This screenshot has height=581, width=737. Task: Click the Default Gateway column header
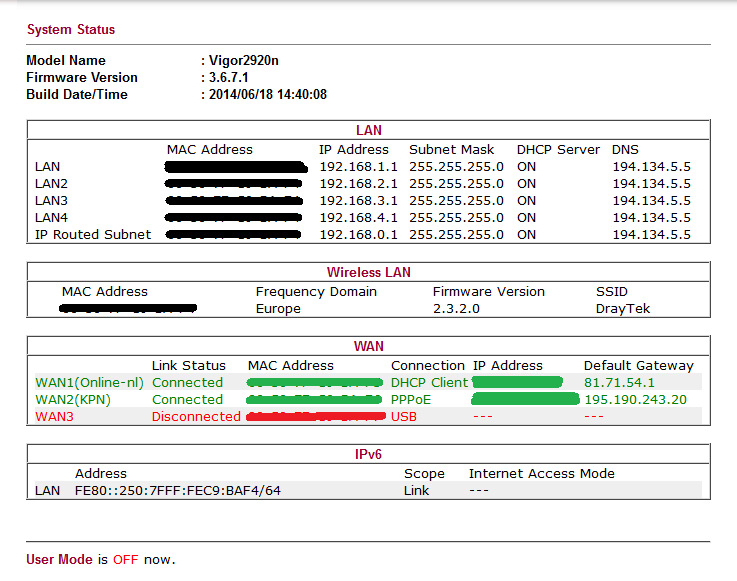pyautogui.click(x=639, y=366)
